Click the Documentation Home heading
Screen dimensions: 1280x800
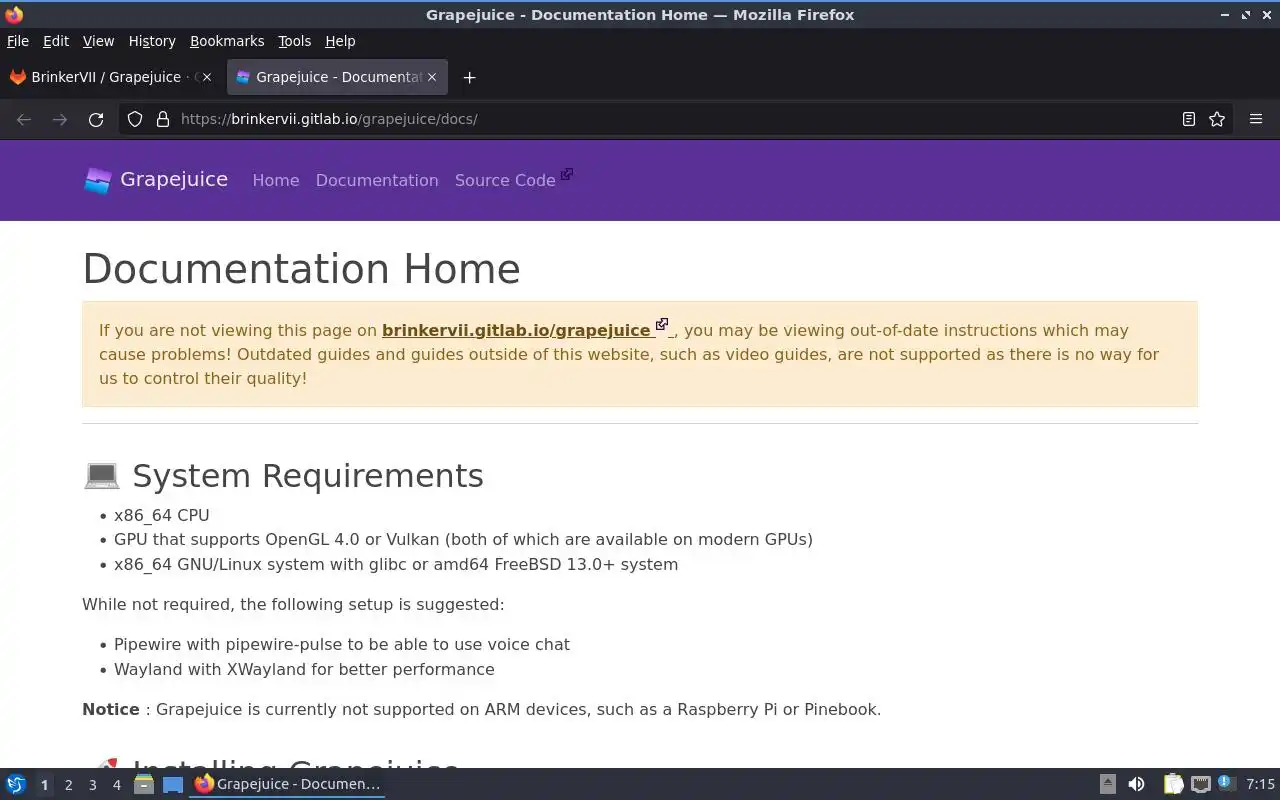(x=301, y=269)
